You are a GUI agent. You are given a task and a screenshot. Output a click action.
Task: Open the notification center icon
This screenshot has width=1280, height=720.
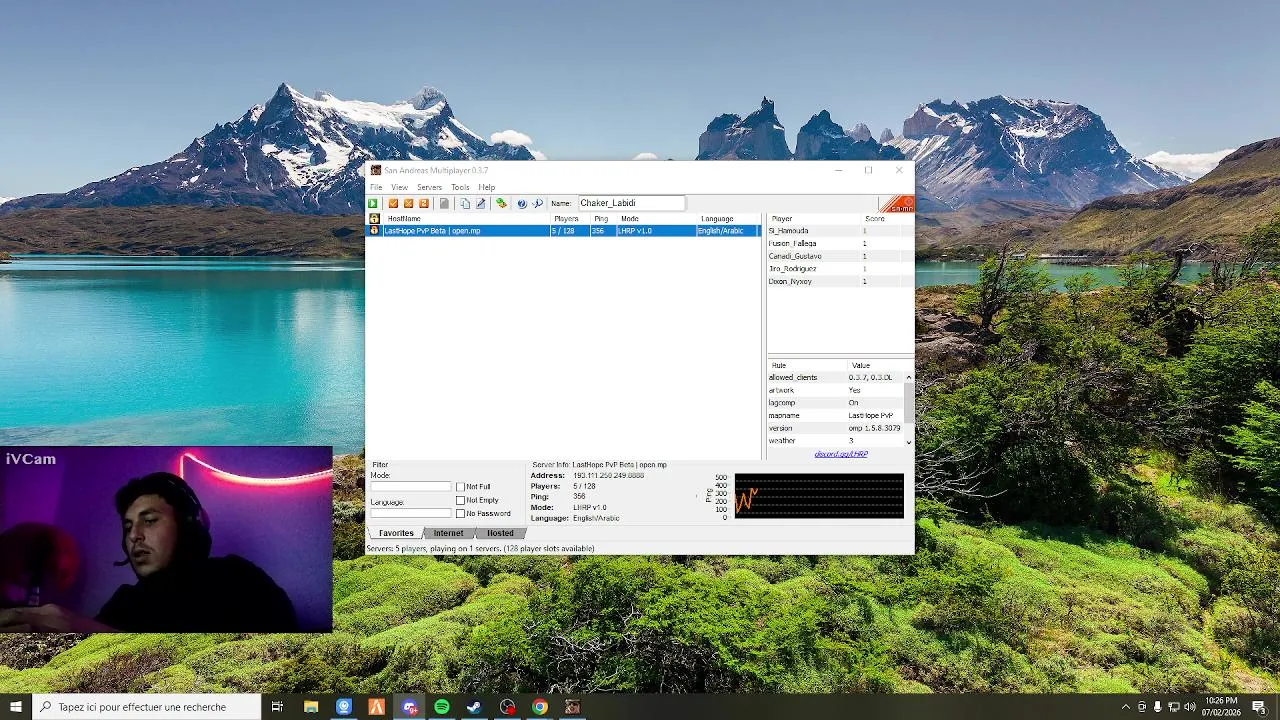[1259, 707]
